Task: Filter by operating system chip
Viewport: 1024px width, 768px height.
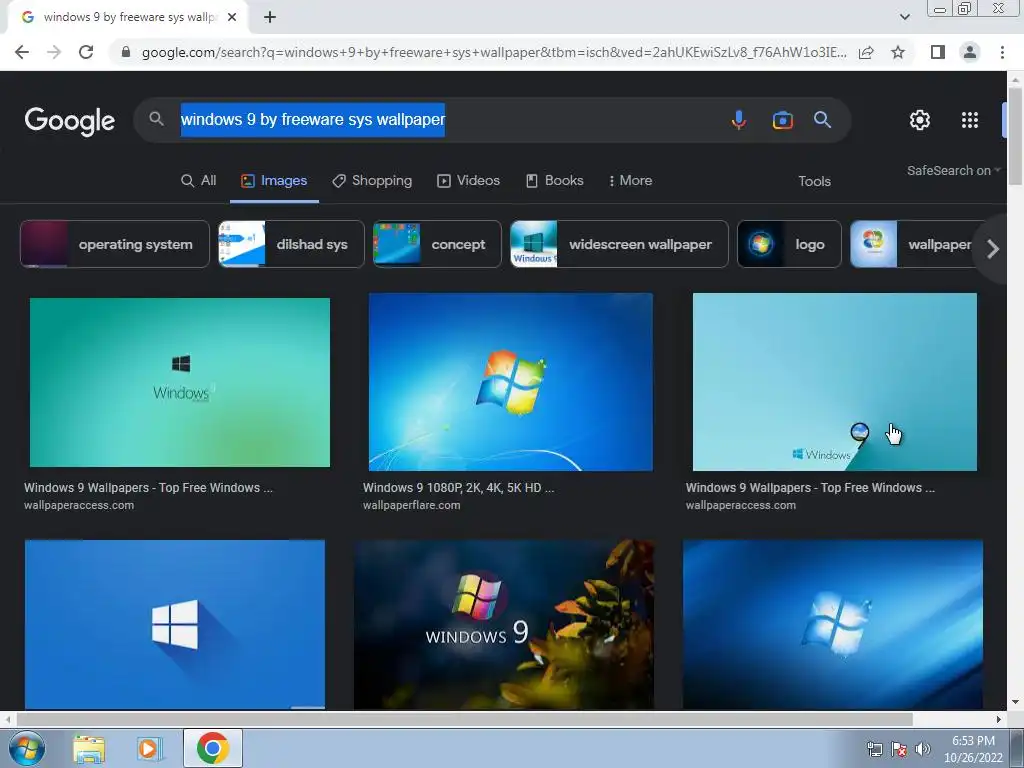Action: click(115, 244)
